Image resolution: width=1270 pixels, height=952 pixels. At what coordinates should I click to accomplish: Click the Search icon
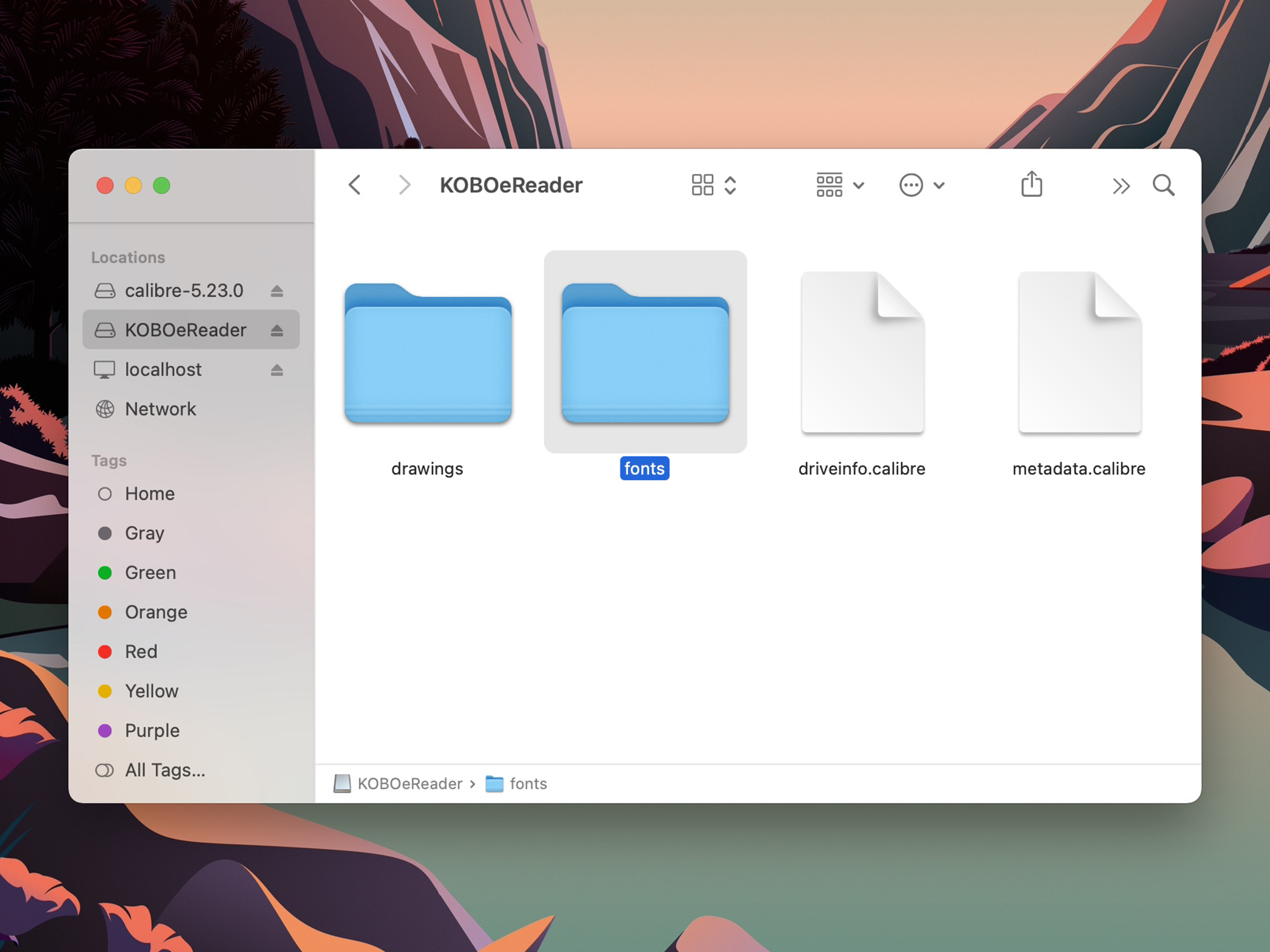coord(1164,185)
